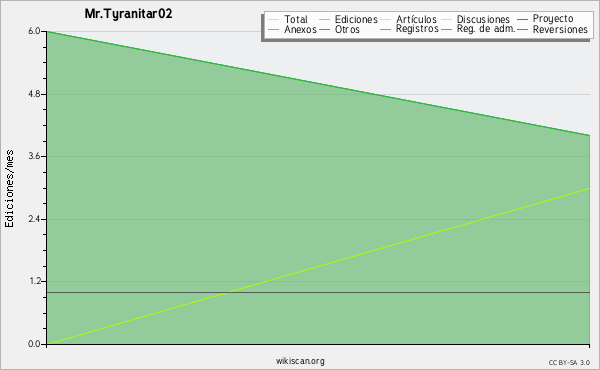Click the chart title Mr.Tyranitar02
This screenshot has height=370, width=600.
click(128, 14)
